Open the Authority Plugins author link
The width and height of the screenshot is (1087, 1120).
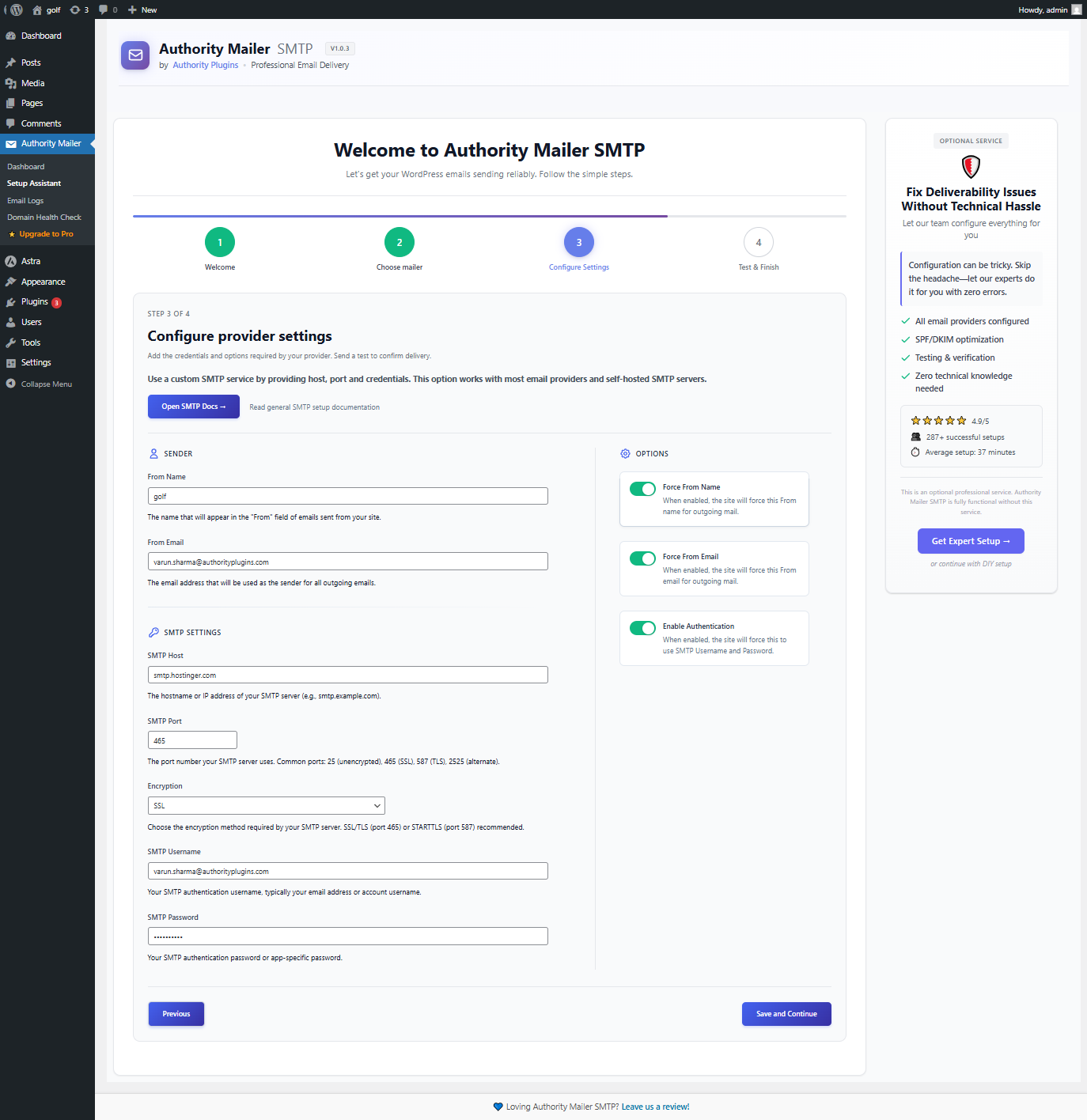coord(206,66)
